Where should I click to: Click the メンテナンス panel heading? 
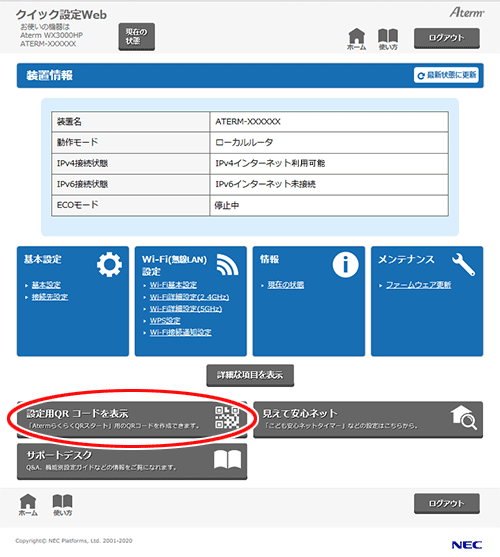(x=406, y=259)
